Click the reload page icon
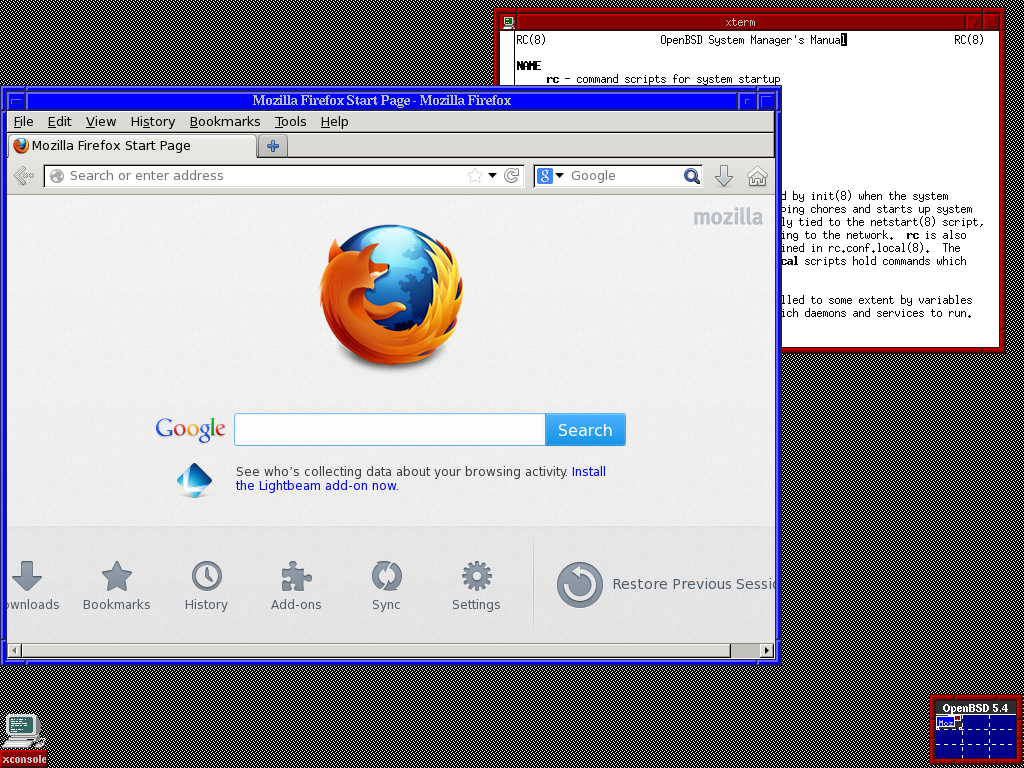 (x=512, y=176)
